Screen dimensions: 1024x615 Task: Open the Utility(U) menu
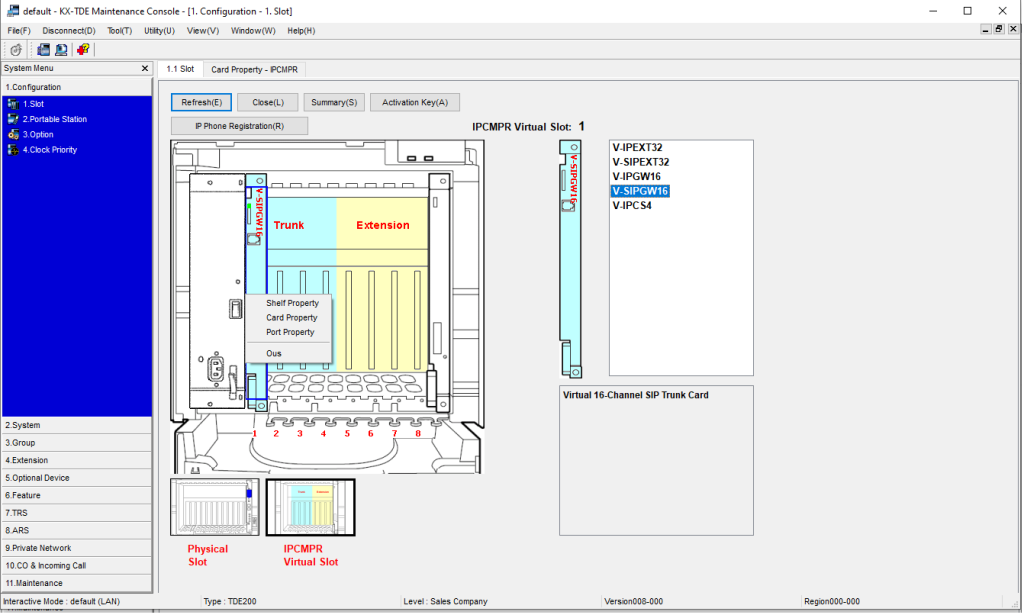(x=159, y=31)
